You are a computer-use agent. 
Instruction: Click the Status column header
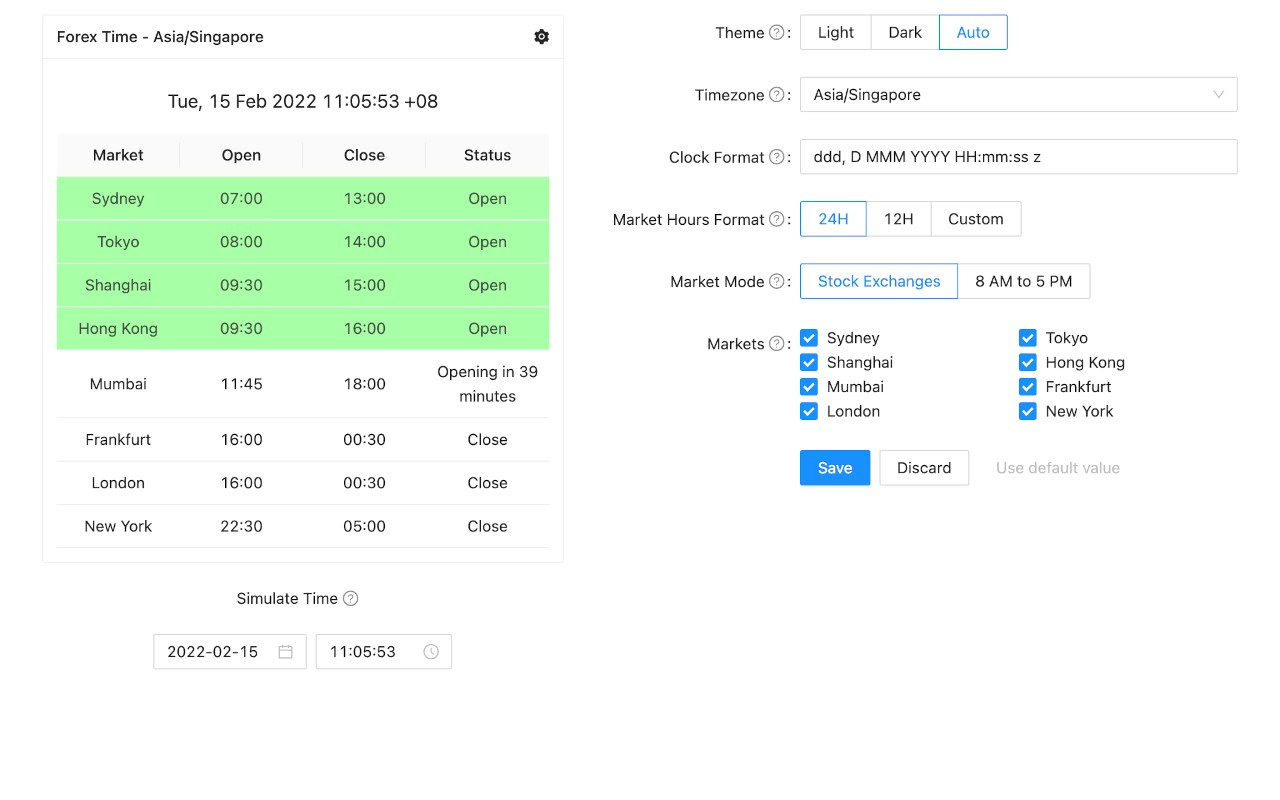(487, 155)
